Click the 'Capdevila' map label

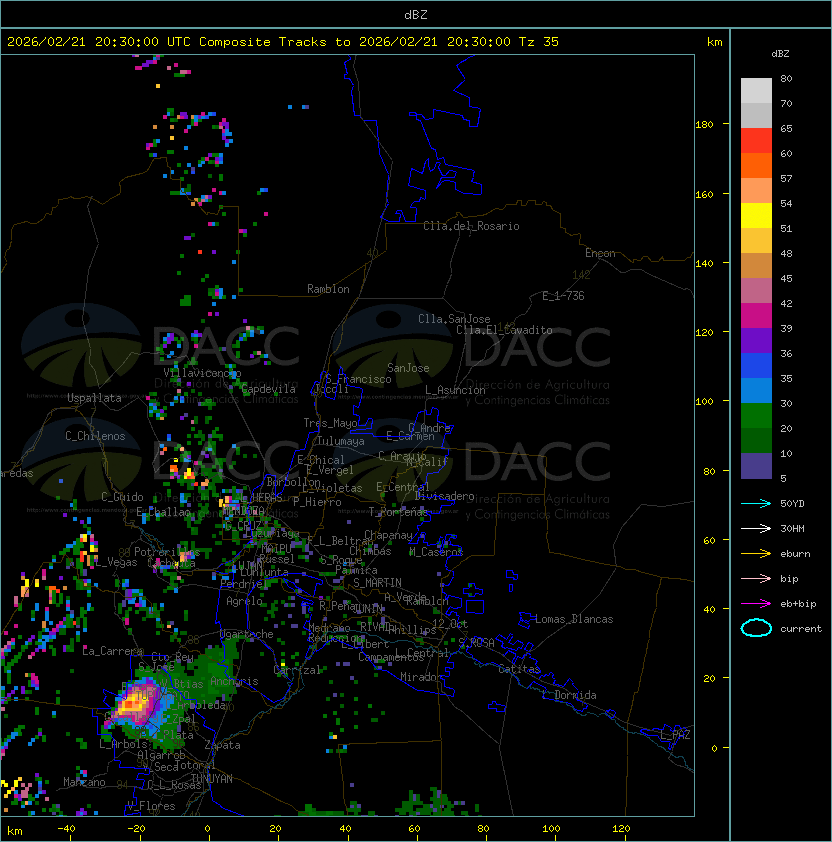coord(269,389)
